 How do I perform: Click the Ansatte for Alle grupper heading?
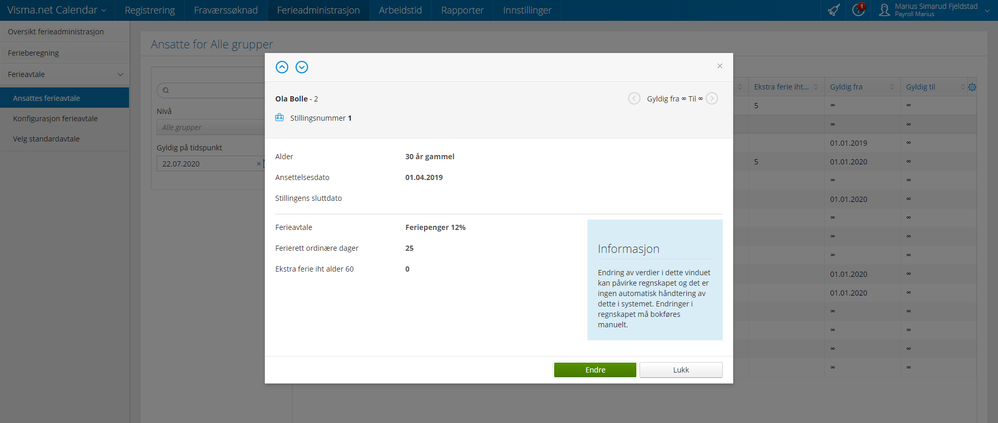pyautogui.click(x=212, y=45)
